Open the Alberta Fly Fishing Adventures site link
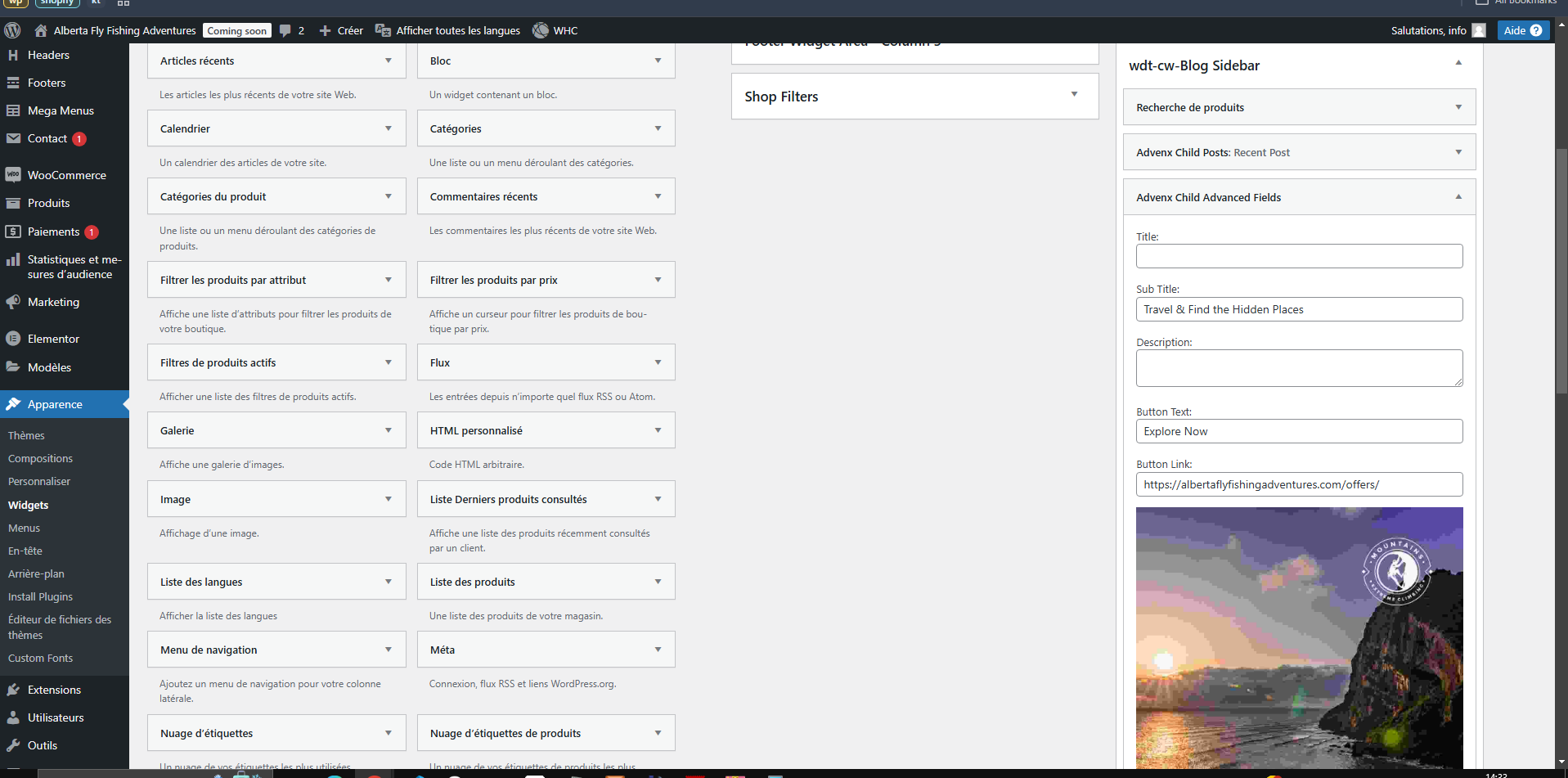The image size is (1568, 778). click(x=125, y=30)
